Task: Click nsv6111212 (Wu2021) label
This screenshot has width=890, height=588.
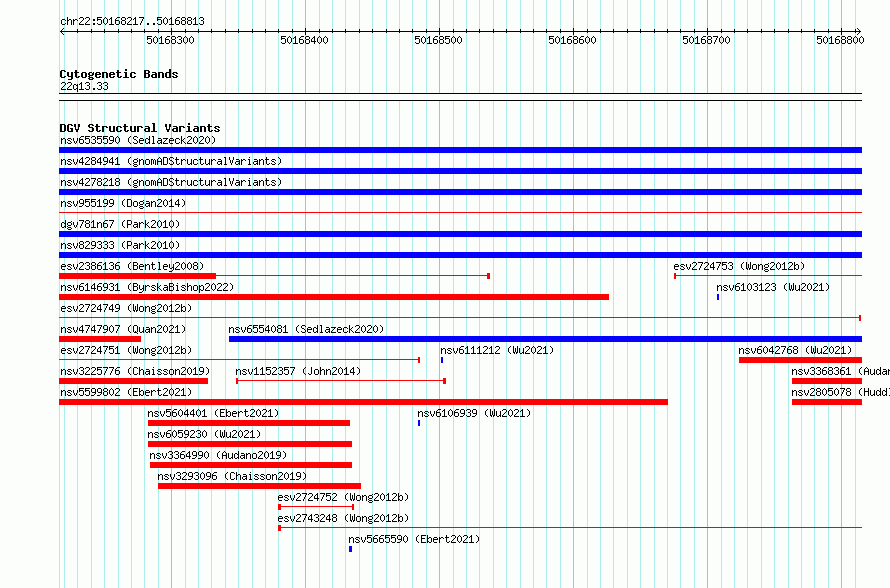Action: tap(497, 350)
